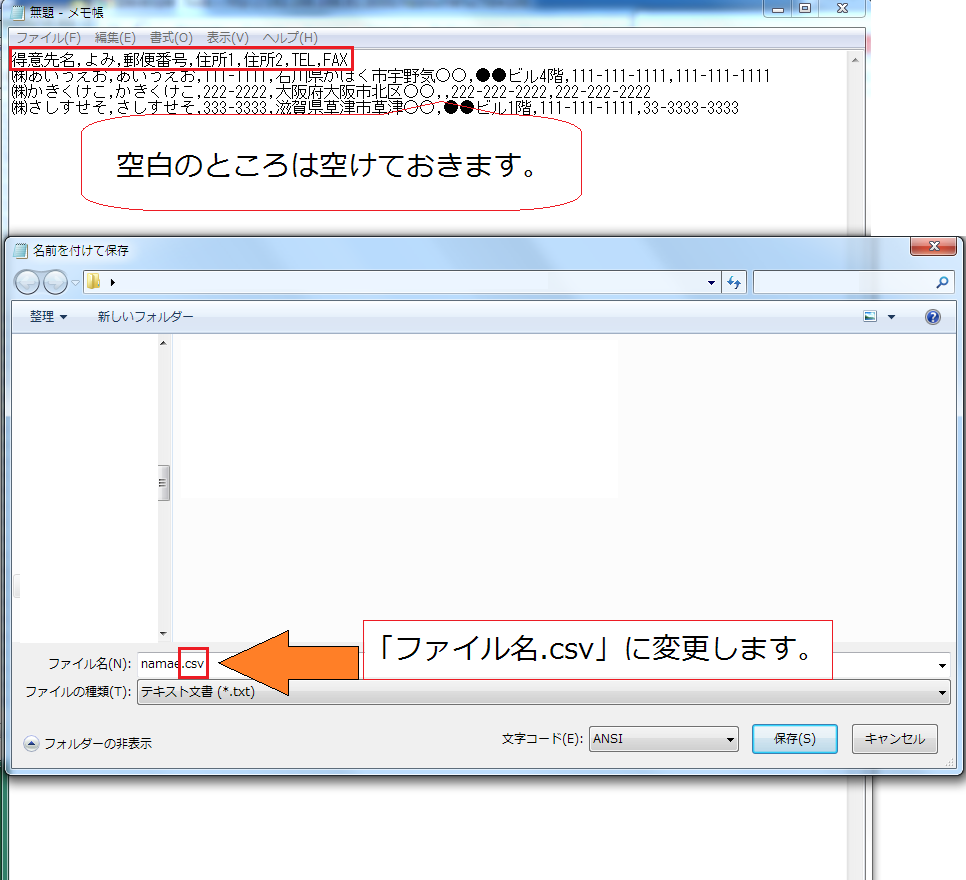Viewport: 966px width, 880px height.
Task: Open the 編集(E) menu in Notepad
Action: 115,37
